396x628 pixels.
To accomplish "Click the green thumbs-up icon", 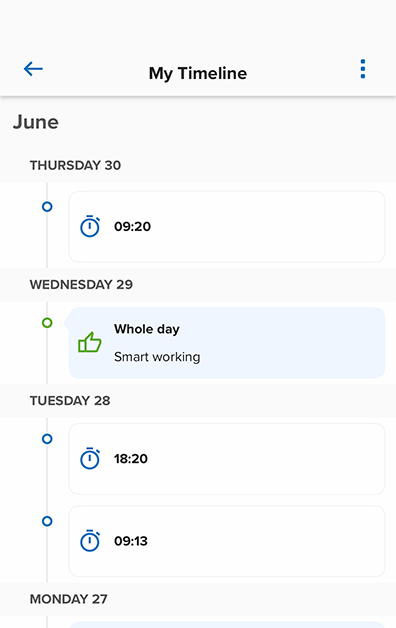I will point(89,342).
